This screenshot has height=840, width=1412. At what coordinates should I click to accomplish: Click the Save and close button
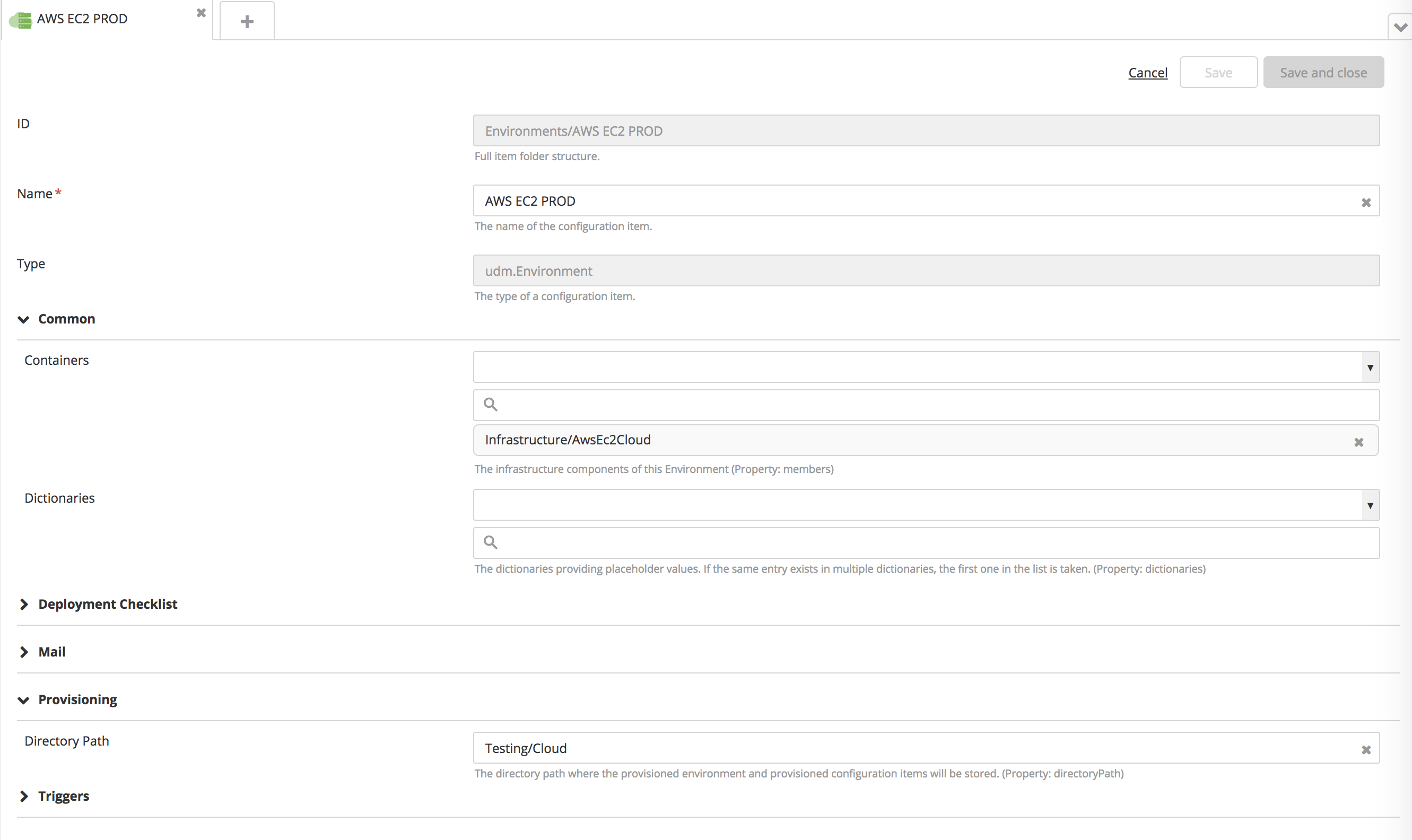point(1323,72)
